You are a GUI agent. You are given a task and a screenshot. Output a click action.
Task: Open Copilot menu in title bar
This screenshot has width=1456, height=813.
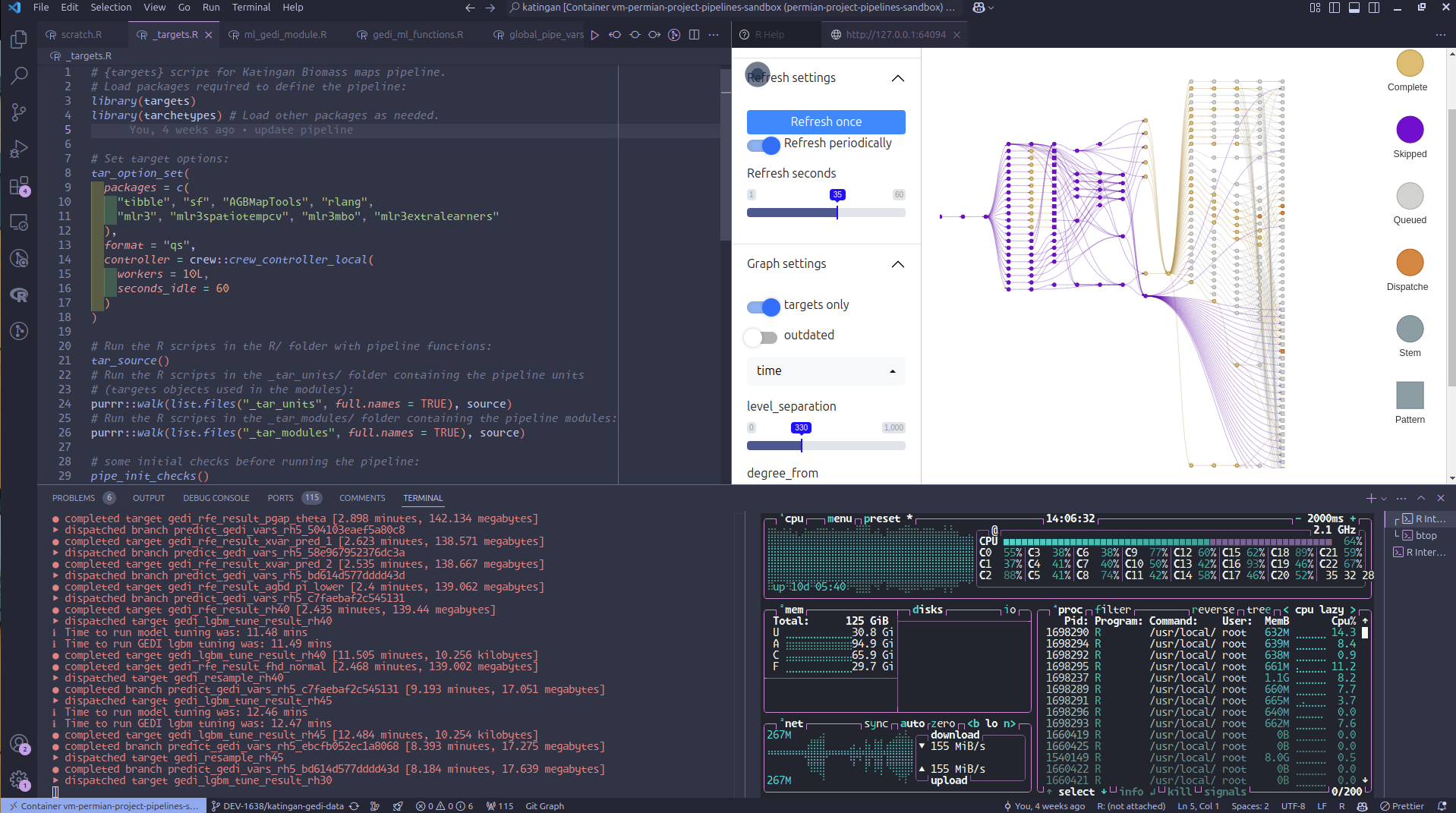983,8
